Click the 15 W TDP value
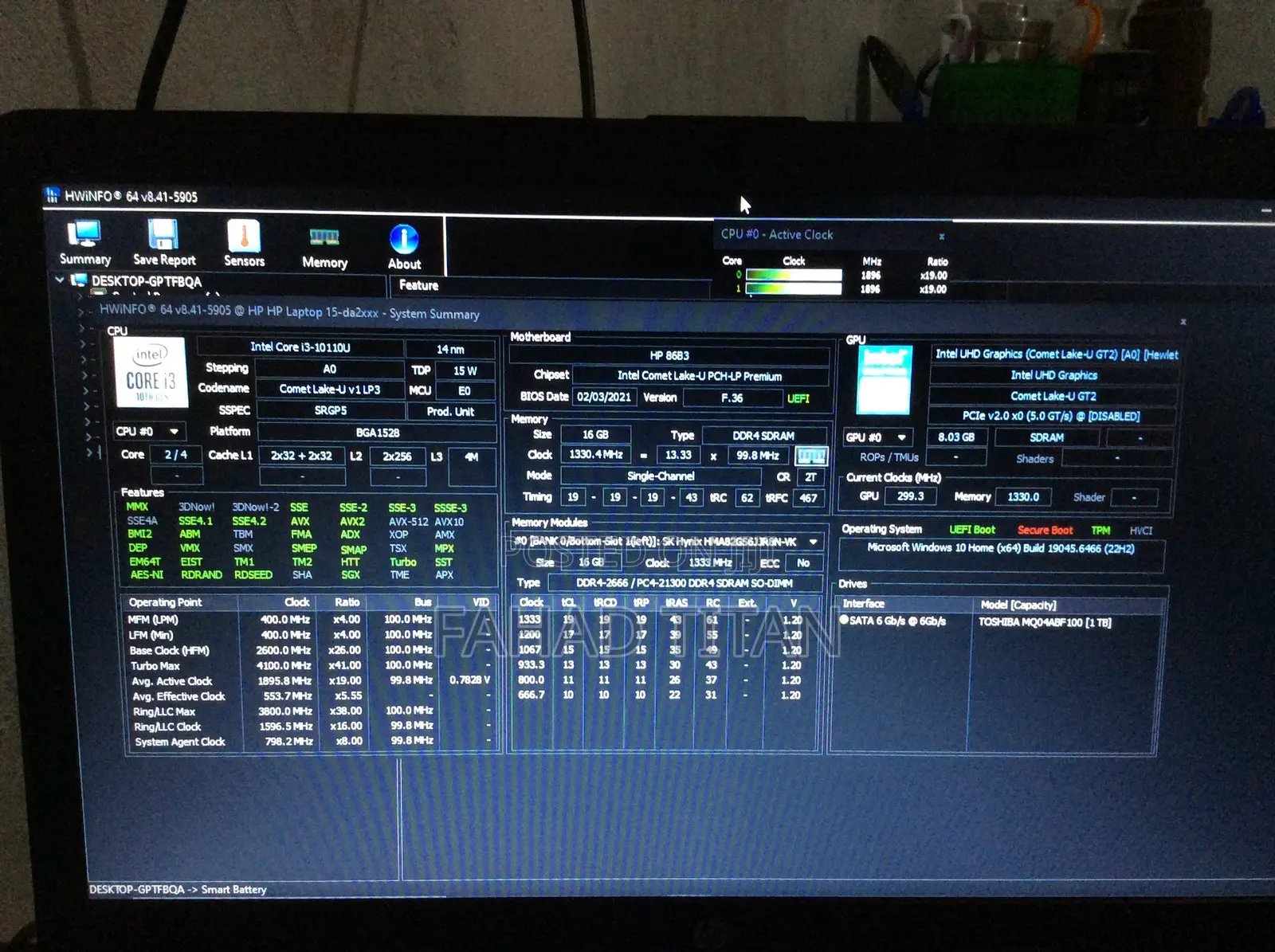This screenshot has height=952, width=1275. 465,370
